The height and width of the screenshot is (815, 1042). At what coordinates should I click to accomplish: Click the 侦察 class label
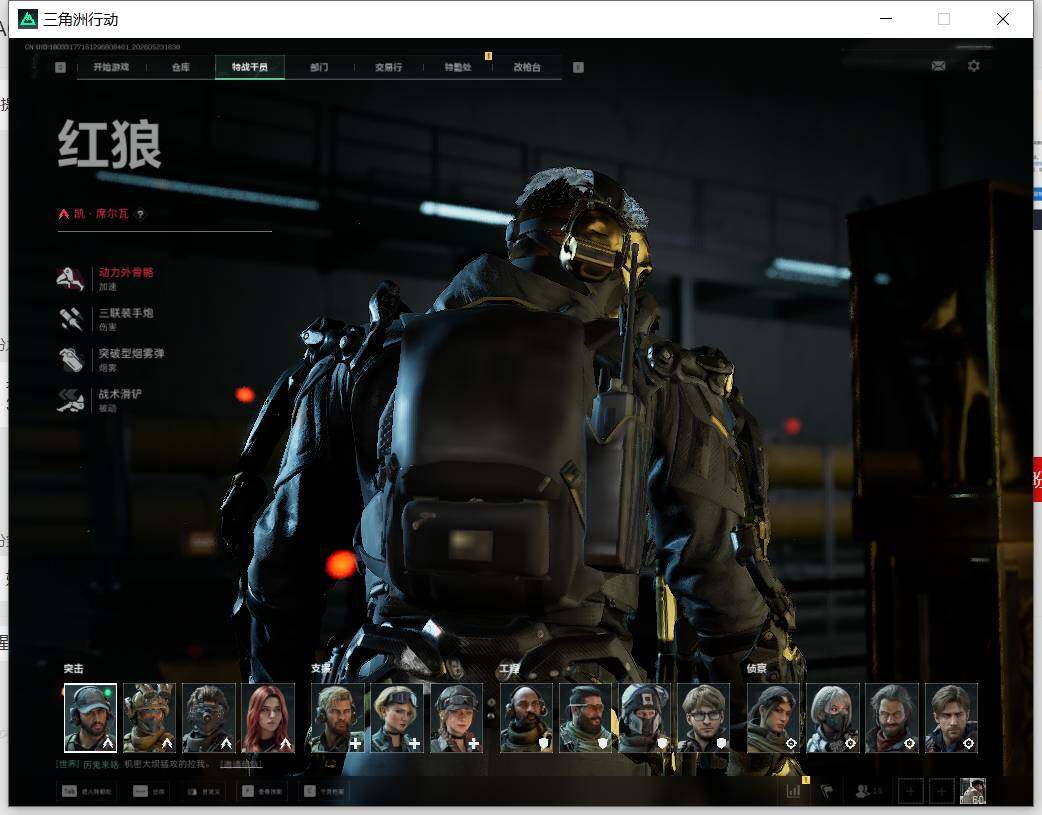tap(757, 669)
